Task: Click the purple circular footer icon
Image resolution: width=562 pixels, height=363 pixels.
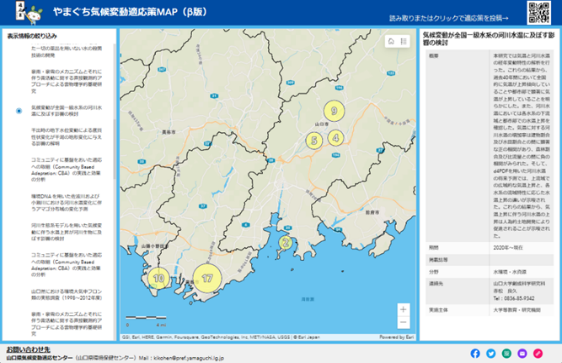Action: (x=522, y=353)
